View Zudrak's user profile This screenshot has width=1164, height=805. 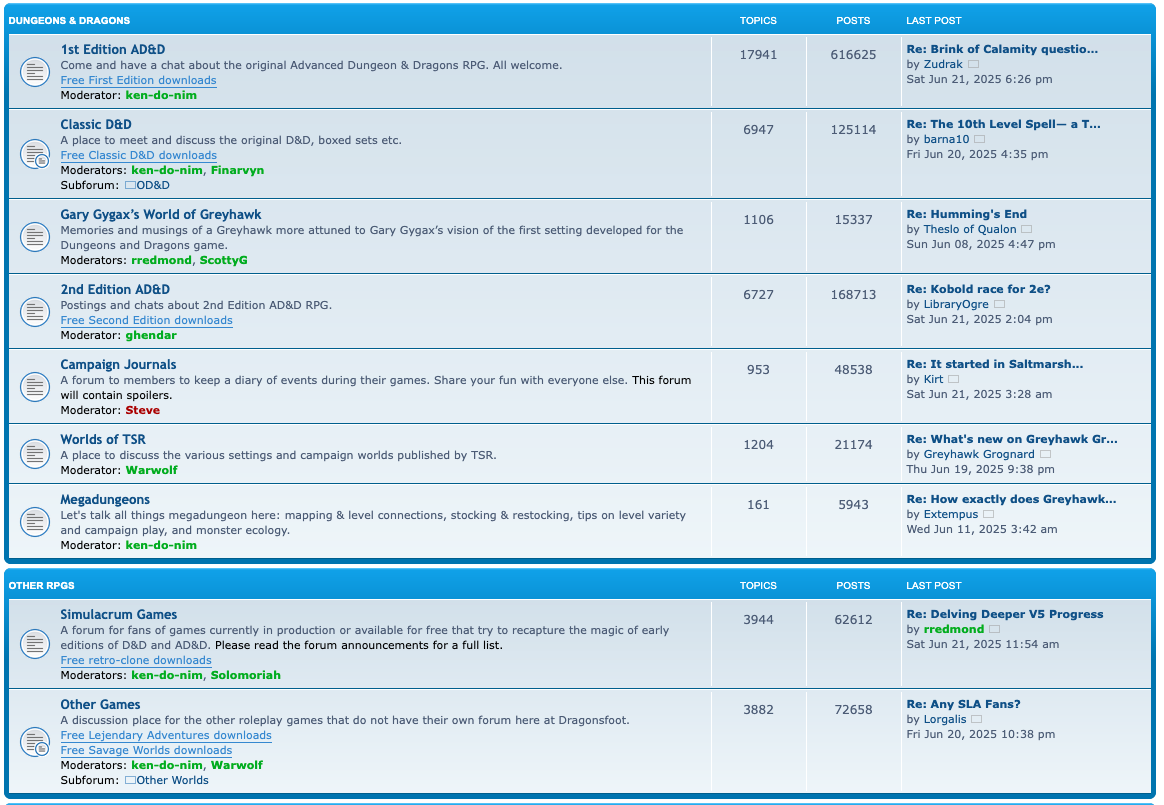pyautogui.click(x=943, y=65)
